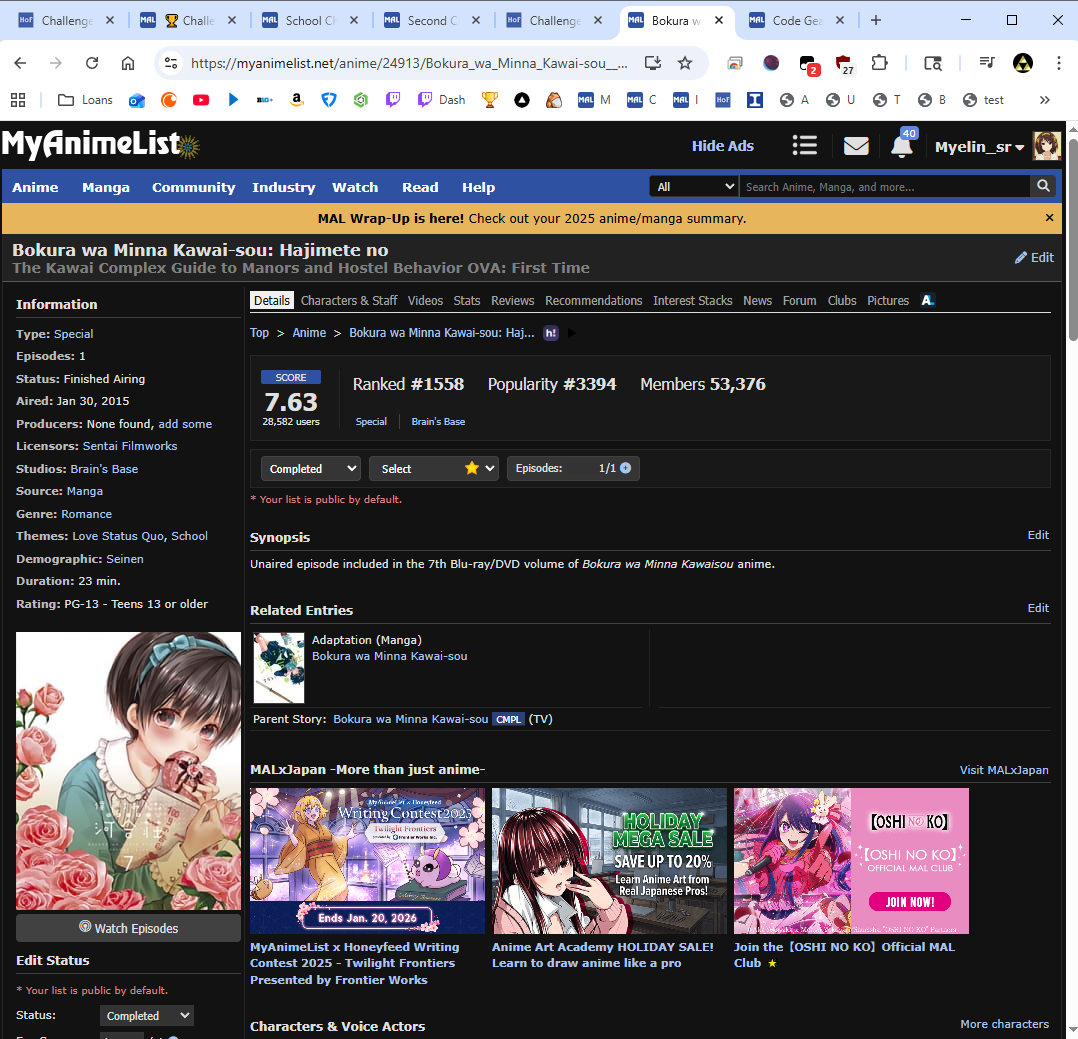The image size is (1078, 1039).
Task: Open the All search category dropdown
Action: (694, 186)
